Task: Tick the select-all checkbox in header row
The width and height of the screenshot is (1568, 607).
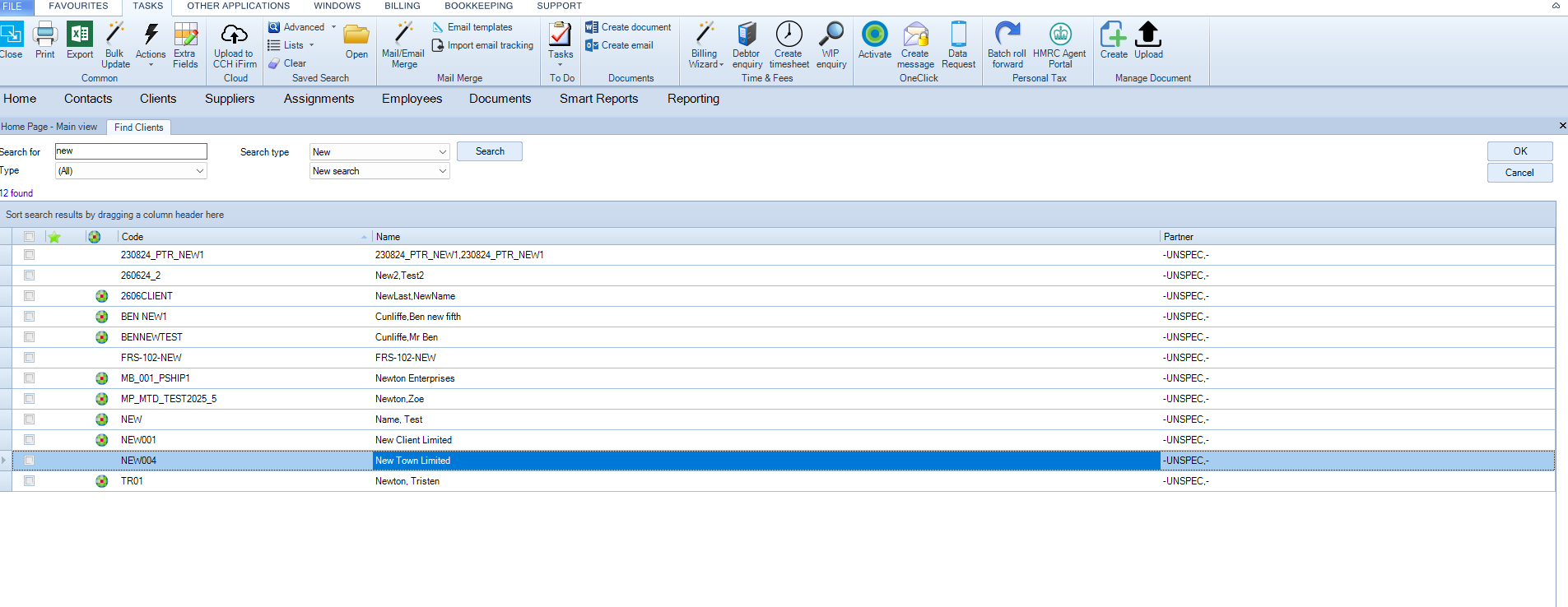Action: tap(29, 237)
